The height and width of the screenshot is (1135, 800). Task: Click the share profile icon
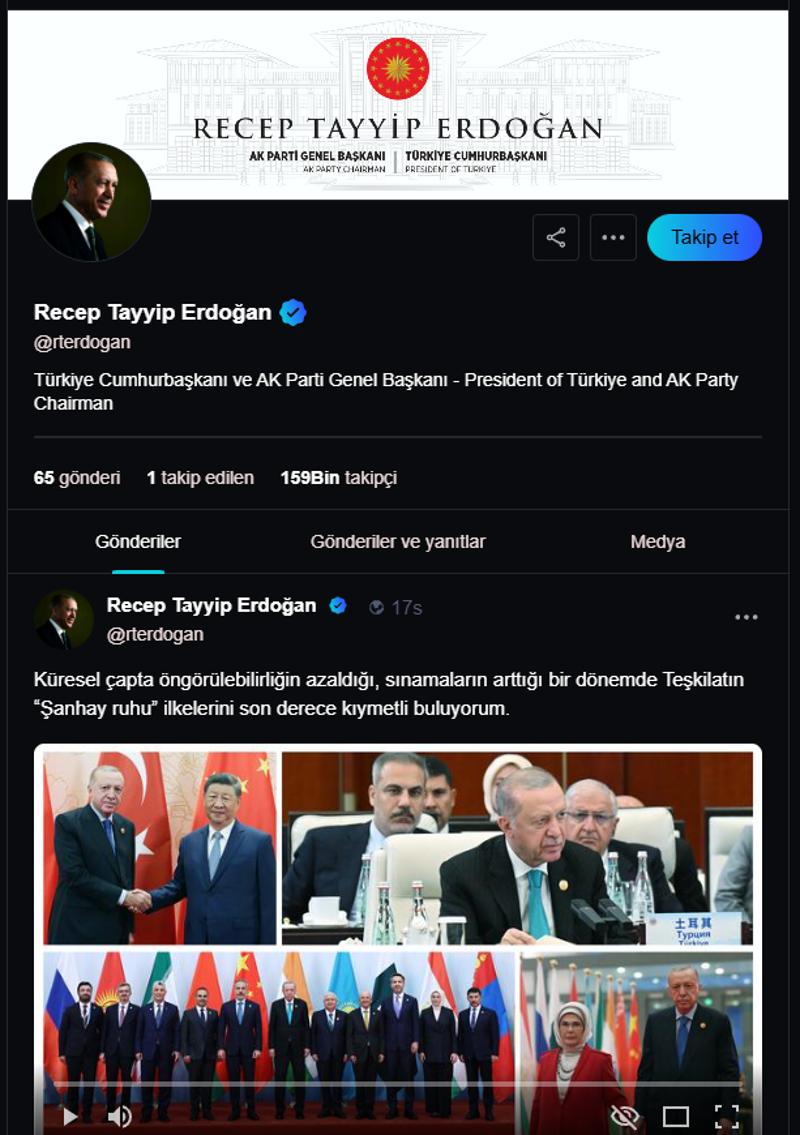555,237
